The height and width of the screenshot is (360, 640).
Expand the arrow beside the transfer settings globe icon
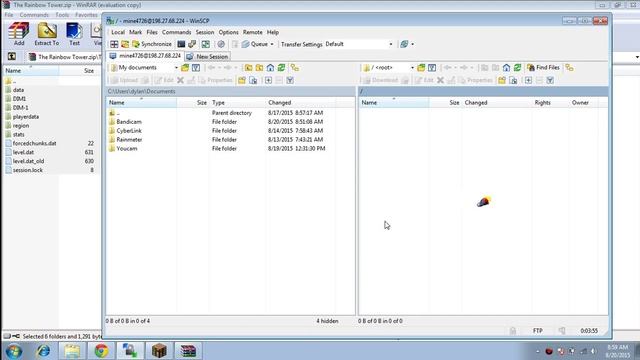pyautogui.click(x=413, y=44)
